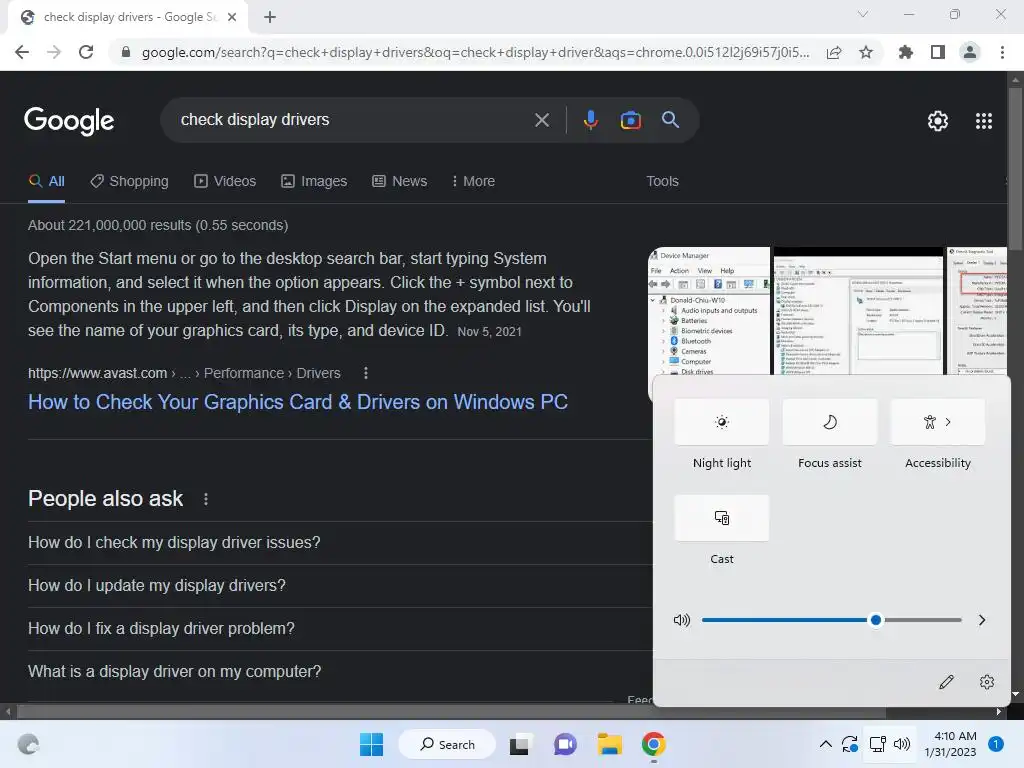
Task: Open the notification badge showing 1
Action: coord(996,744)
